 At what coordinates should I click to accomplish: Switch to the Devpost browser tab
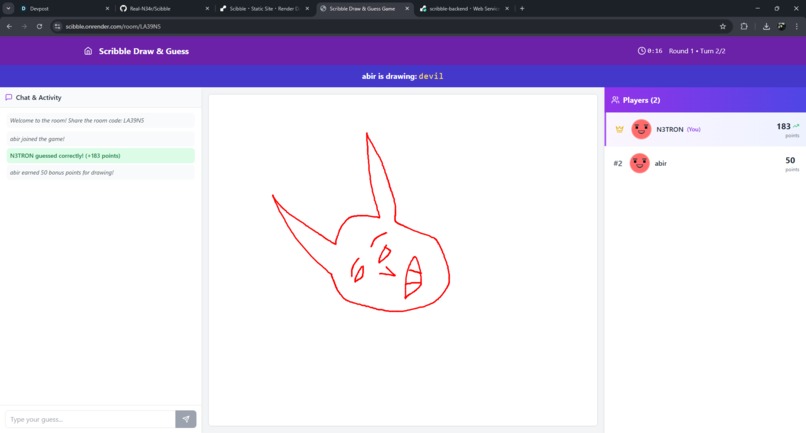(x=62, y=9)
